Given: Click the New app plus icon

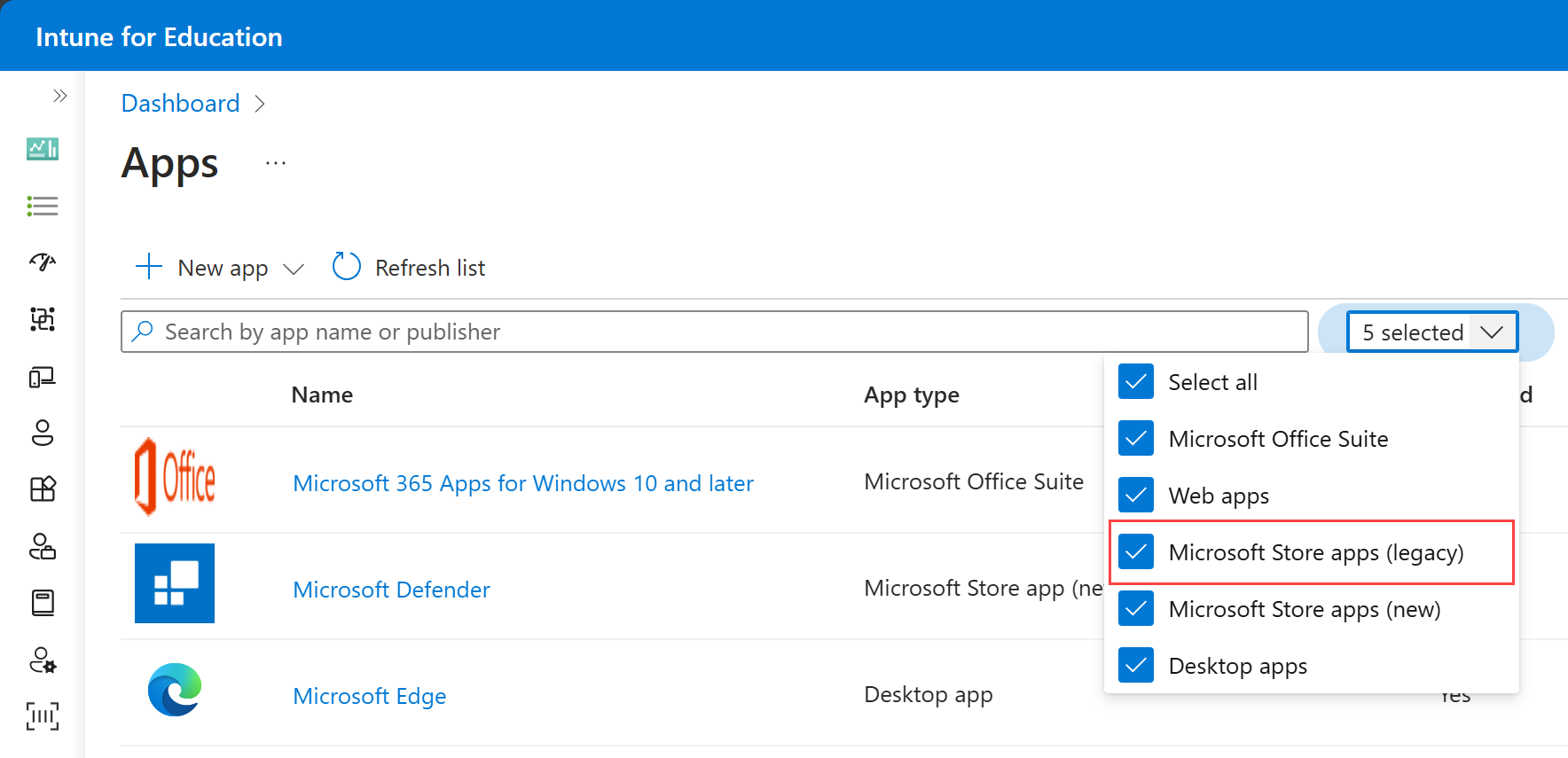Looking at the screenshot, I should pyautogui.click(x=149, y=267).
